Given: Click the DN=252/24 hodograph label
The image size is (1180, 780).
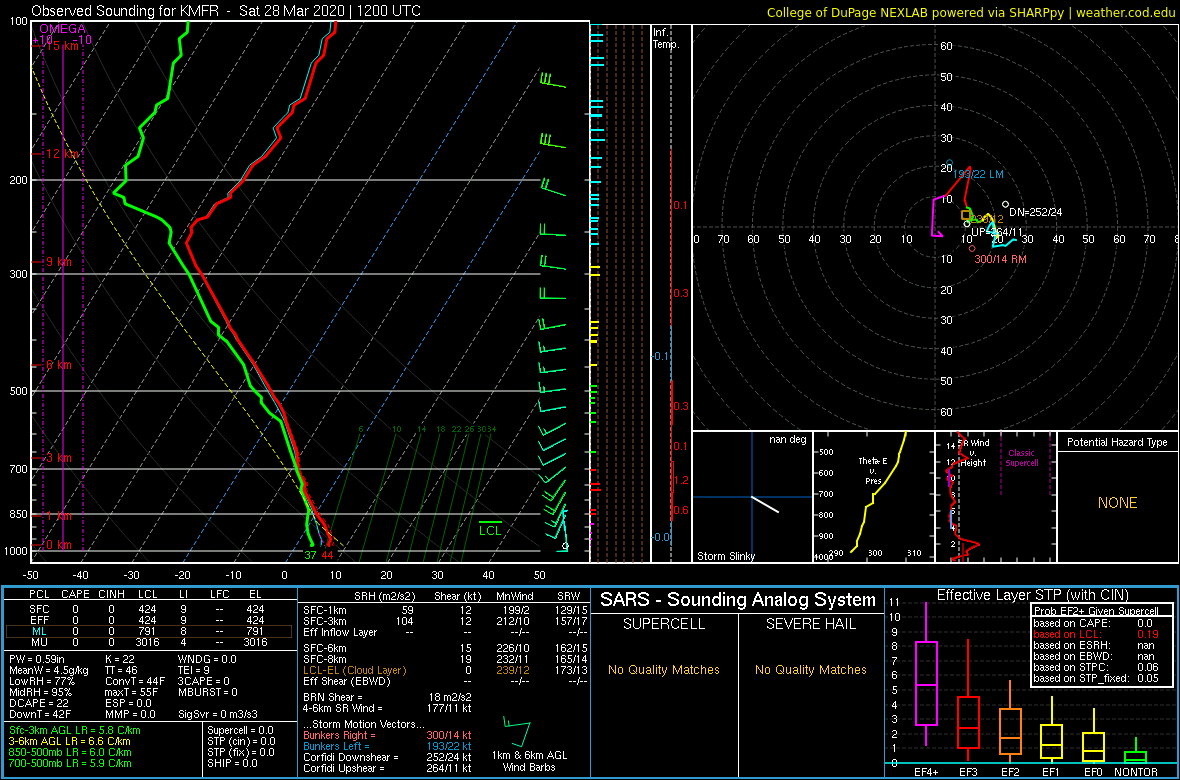Looking at the screenshot, I should click(1036, 212).
